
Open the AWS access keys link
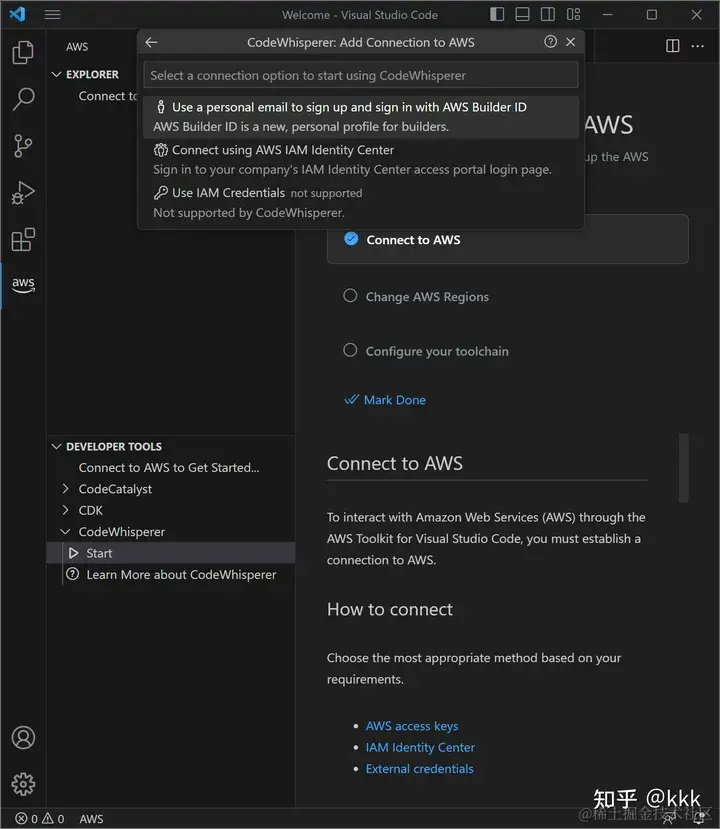(x=412, y=726)
